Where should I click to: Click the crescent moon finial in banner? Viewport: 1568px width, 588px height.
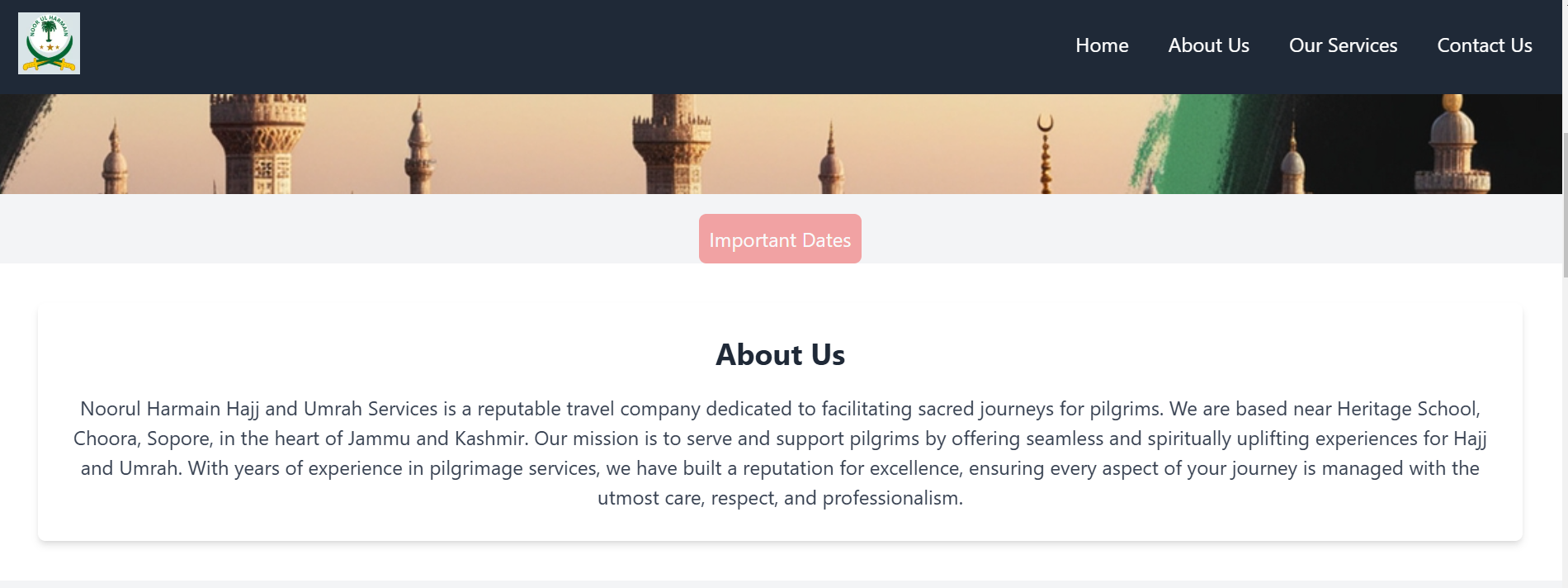[x=1046, y=125]
